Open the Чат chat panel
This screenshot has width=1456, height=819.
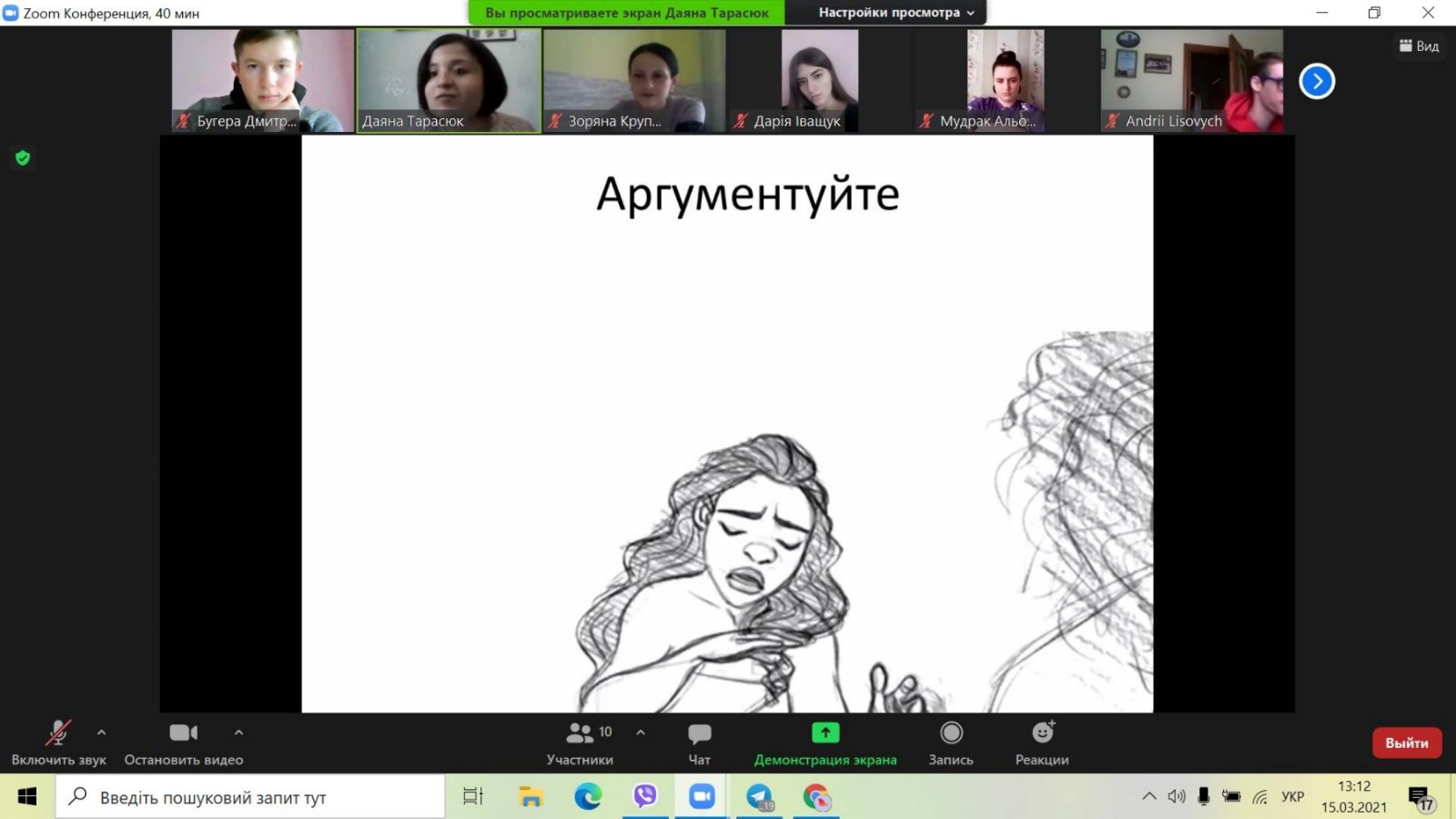click(699, 743)
